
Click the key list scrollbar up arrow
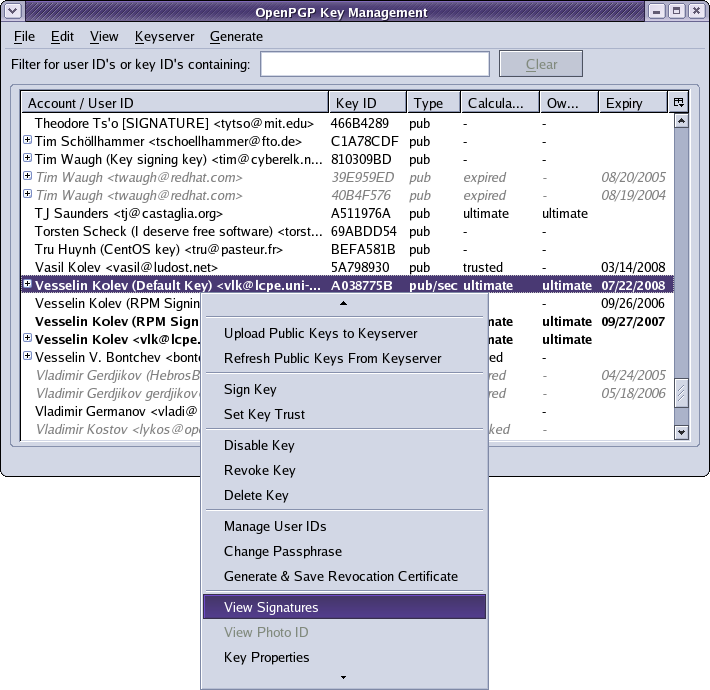681,120
